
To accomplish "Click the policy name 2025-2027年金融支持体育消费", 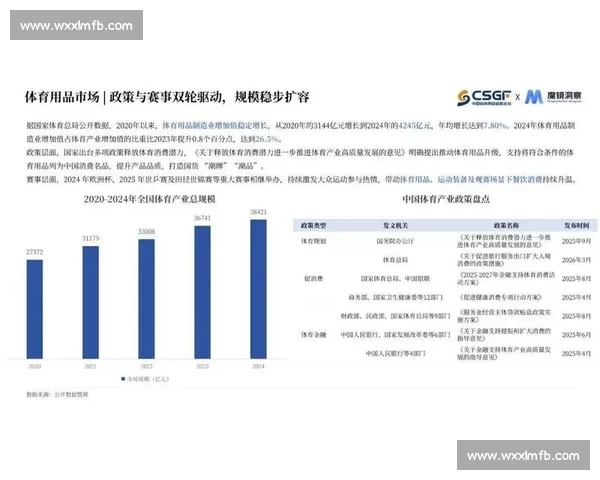I will (x=506, y=279).
